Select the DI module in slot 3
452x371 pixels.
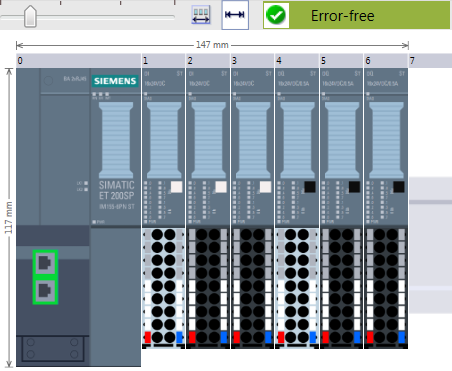click(253, 148)
